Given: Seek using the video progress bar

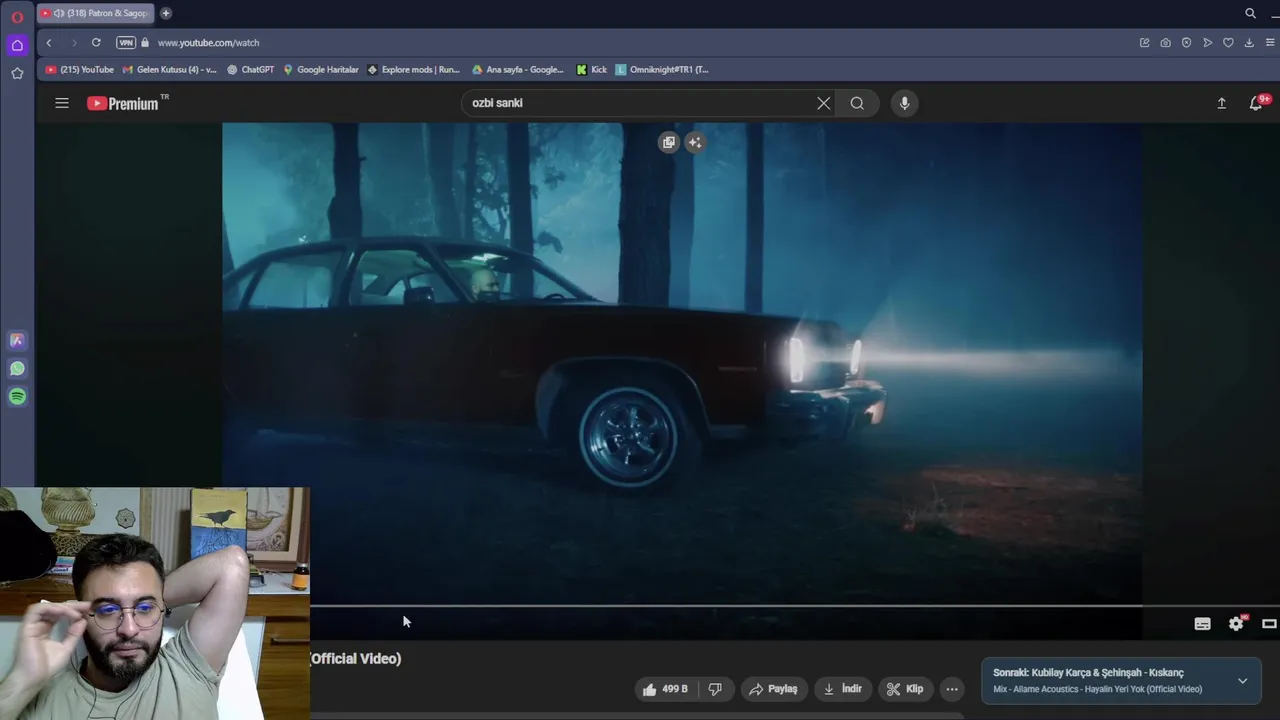Looking at the screenshot, I should [726, 606].
